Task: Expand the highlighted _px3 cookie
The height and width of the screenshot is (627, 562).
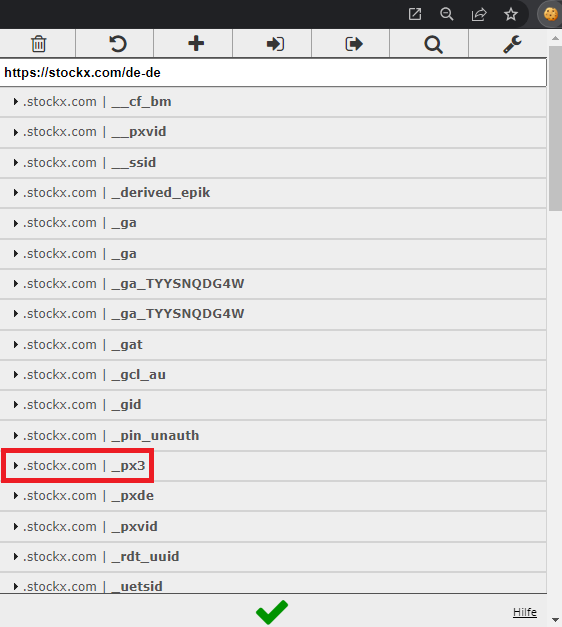Action: [x=273, y=466]
